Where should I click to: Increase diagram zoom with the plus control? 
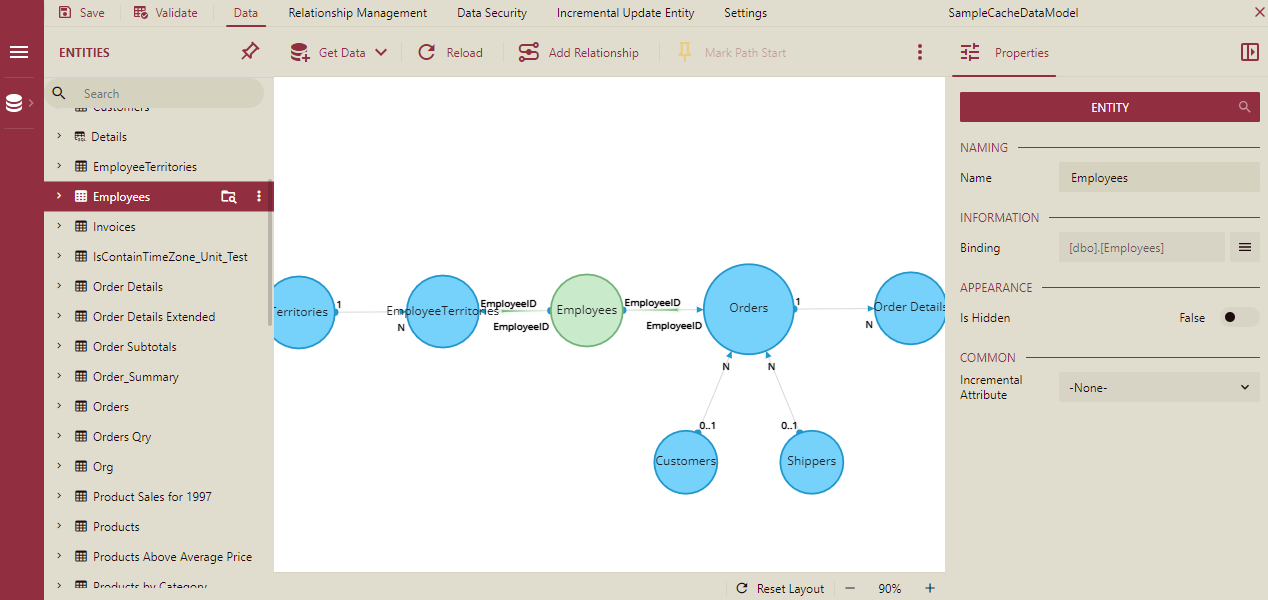coord(929,588)
